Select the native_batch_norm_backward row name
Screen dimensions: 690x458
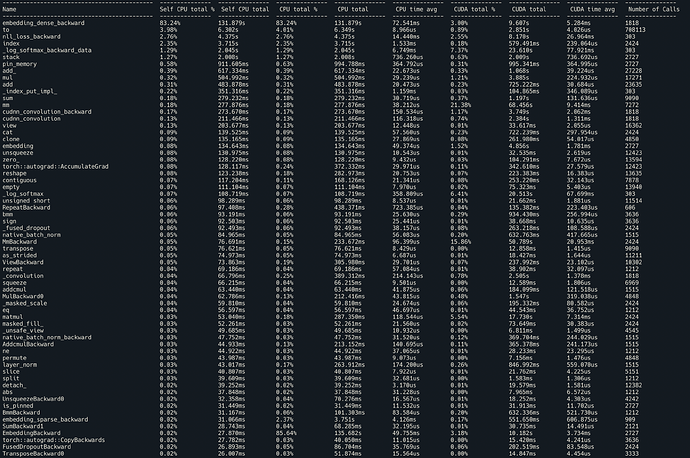click(x=47, y=337)
